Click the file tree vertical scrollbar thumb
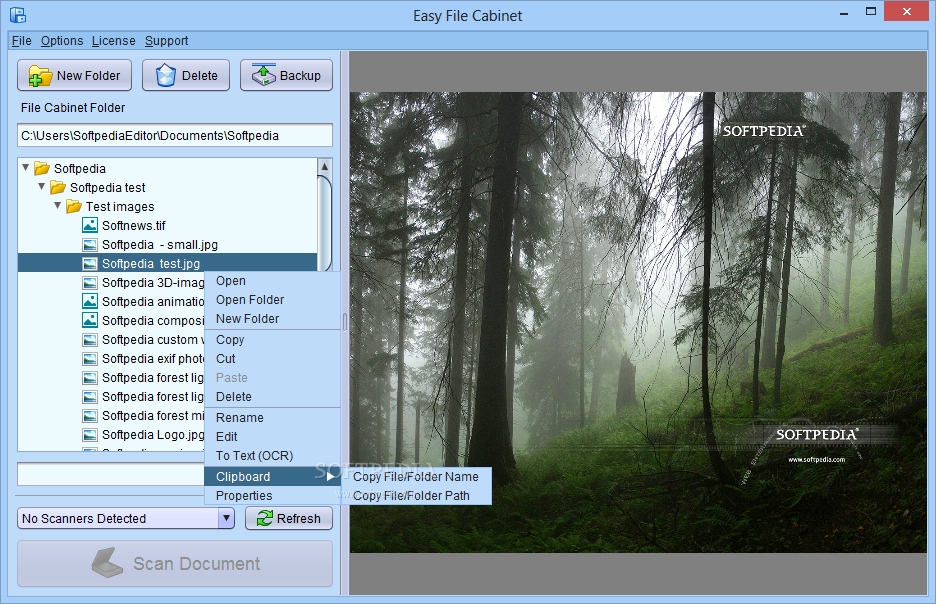 [324, 223]
